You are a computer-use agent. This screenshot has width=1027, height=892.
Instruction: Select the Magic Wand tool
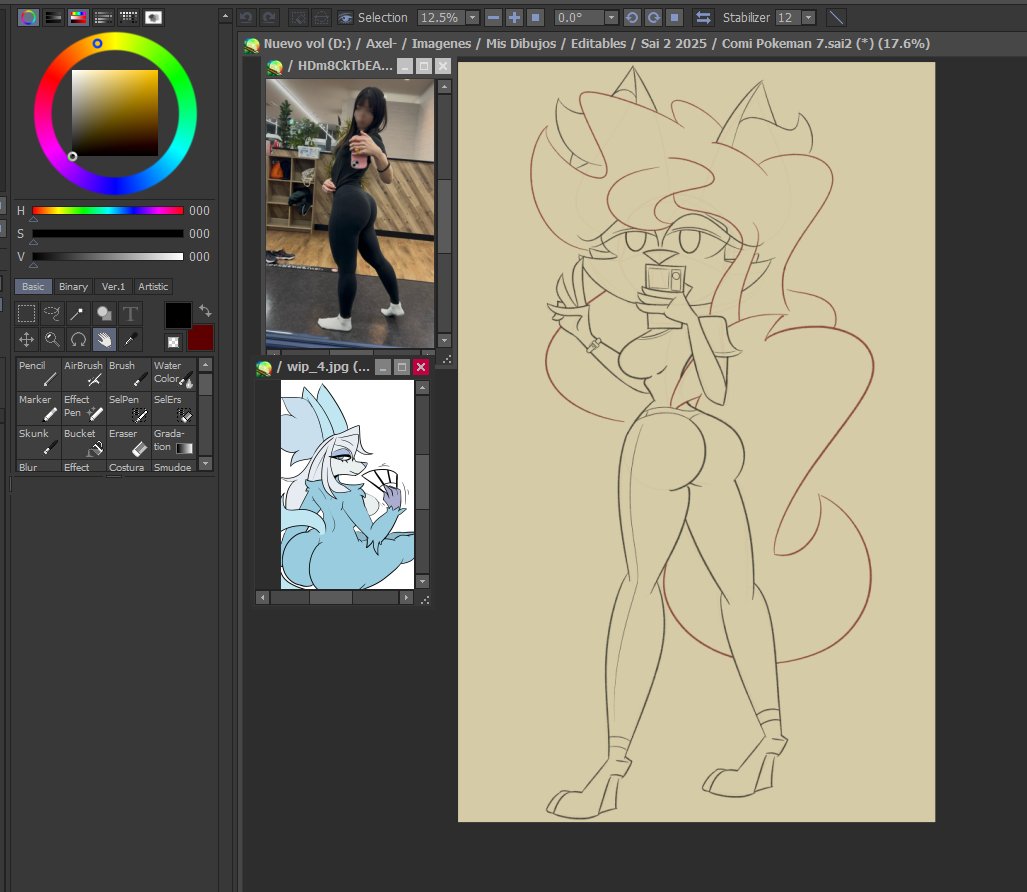coord(78,314)
